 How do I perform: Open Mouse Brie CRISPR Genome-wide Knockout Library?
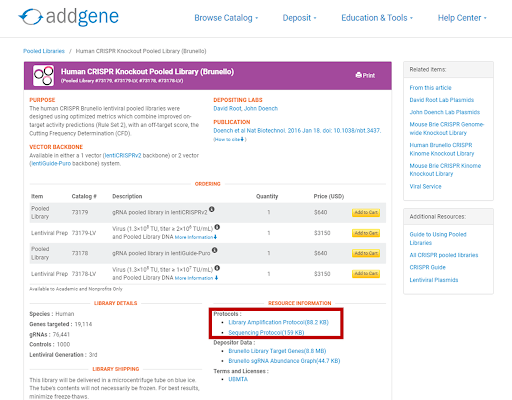click(447, 128)
